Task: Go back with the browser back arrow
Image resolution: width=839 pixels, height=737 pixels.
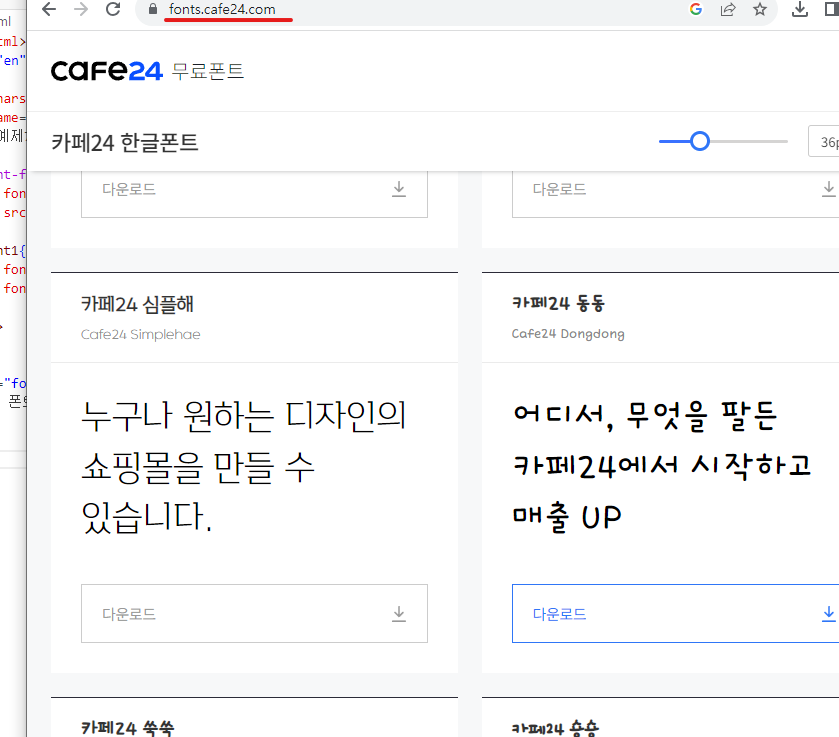Action: coord(49,9)
